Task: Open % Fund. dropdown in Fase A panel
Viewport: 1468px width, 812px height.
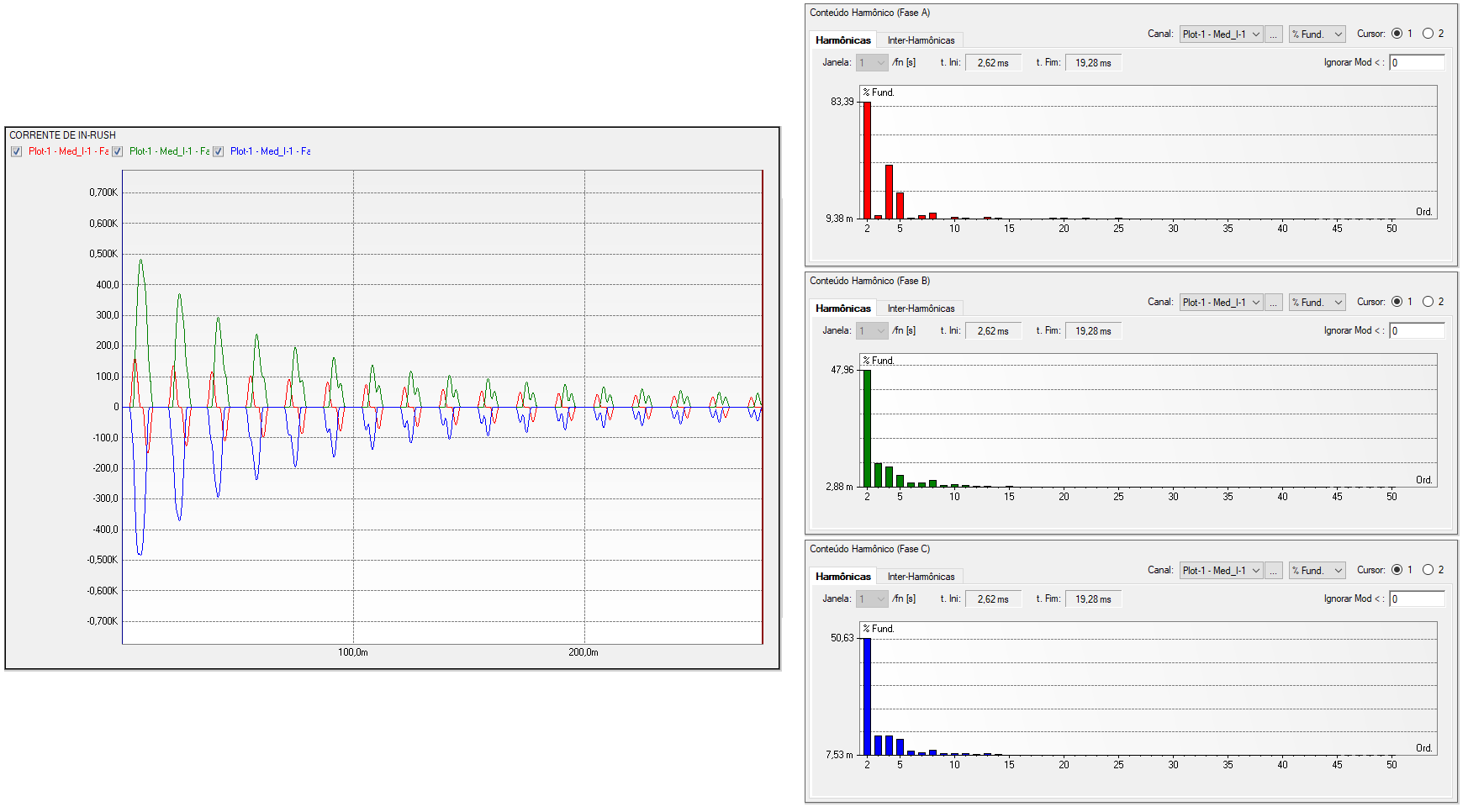Action: (x=1317, y=34)
